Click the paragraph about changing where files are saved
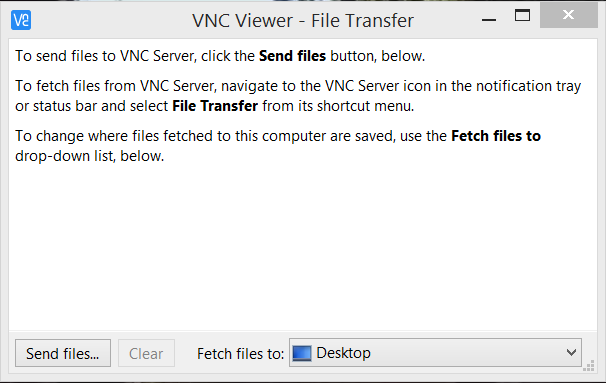 [278, 146]
